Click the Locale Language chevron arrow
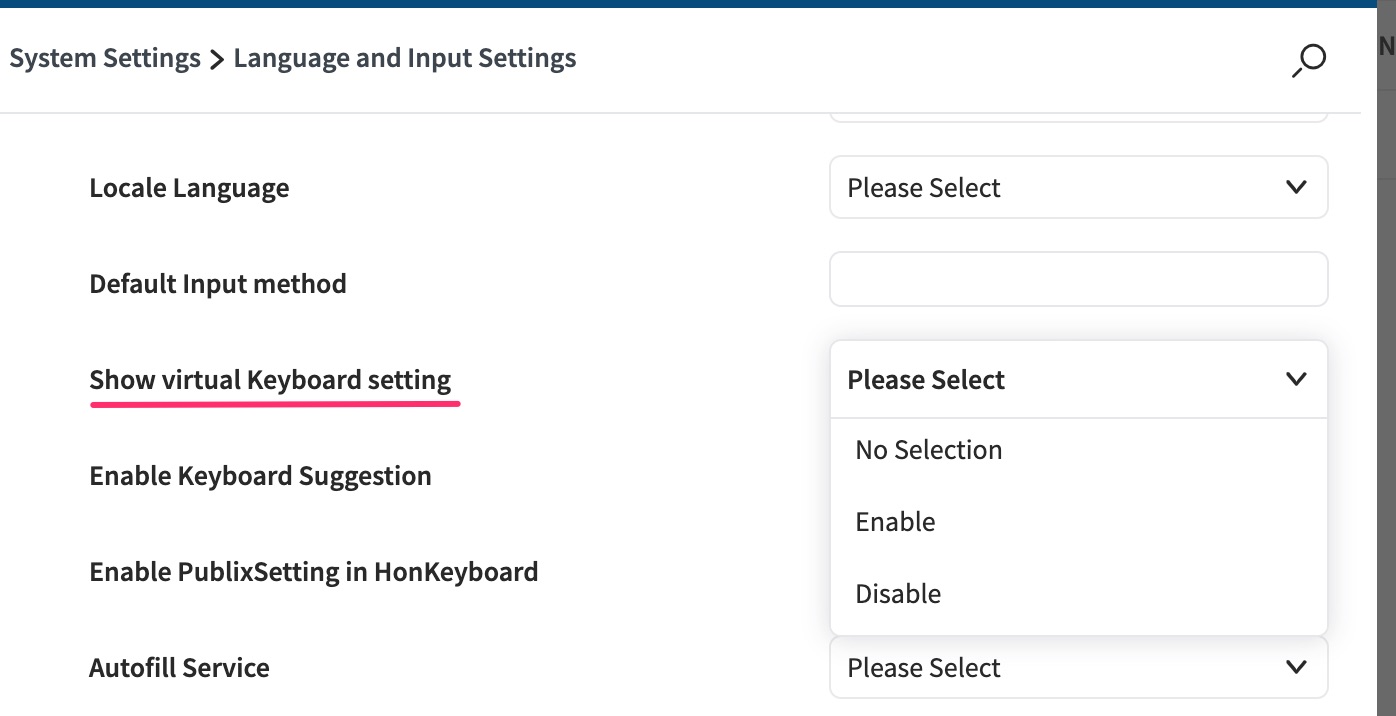 (x=1296, y=187)
